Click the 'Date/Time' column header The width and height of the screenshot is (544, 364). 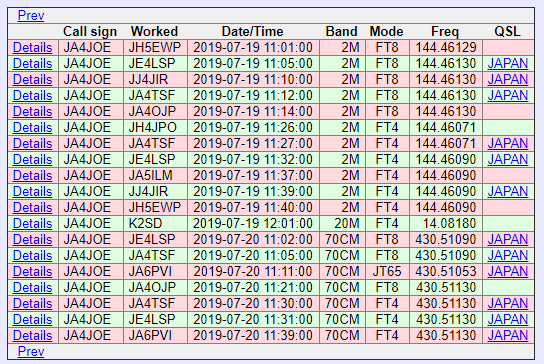point(253,32)
